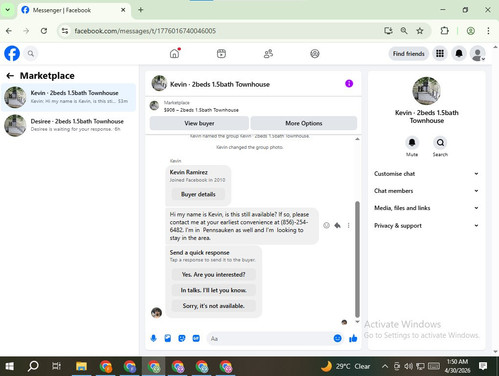Select Kevin - 2beds 1.5bath Townhouse conversation
This screenshot has height=376, width=499.
(x=69, y=97)
